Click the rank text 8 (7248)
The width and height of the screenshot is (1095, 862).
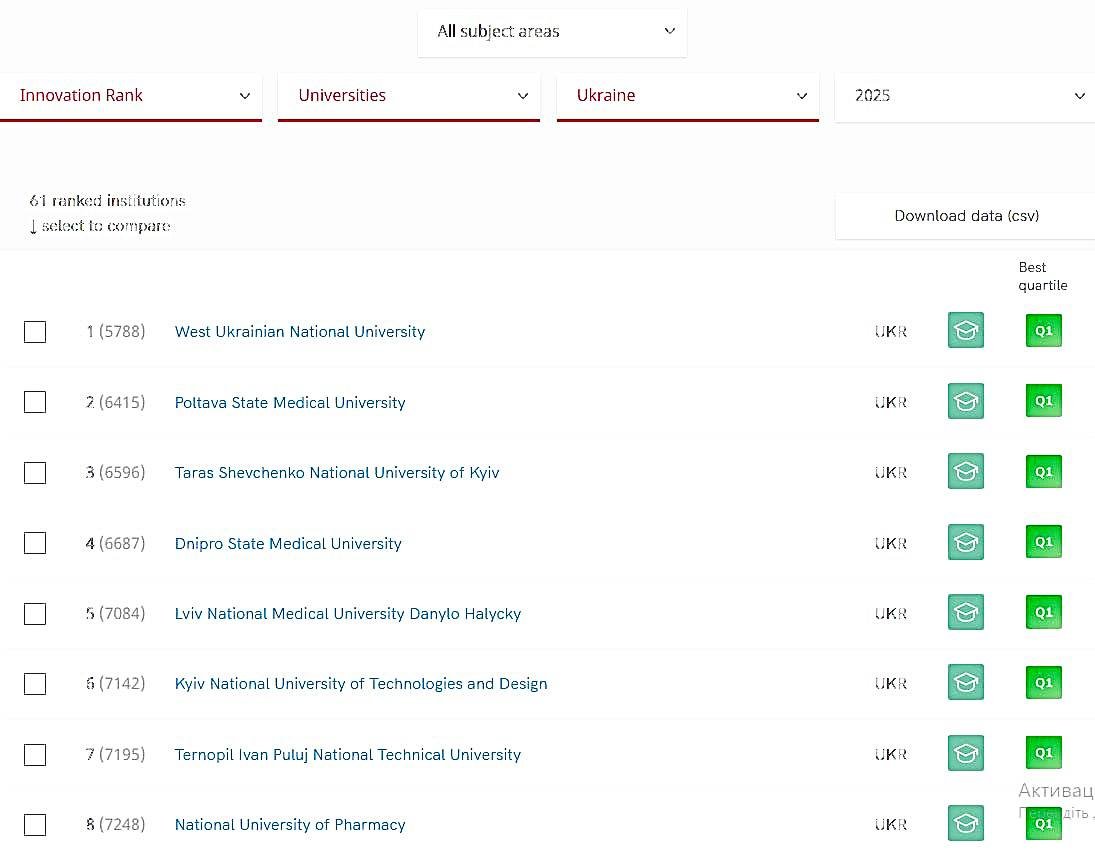click(x=116, y=824)
